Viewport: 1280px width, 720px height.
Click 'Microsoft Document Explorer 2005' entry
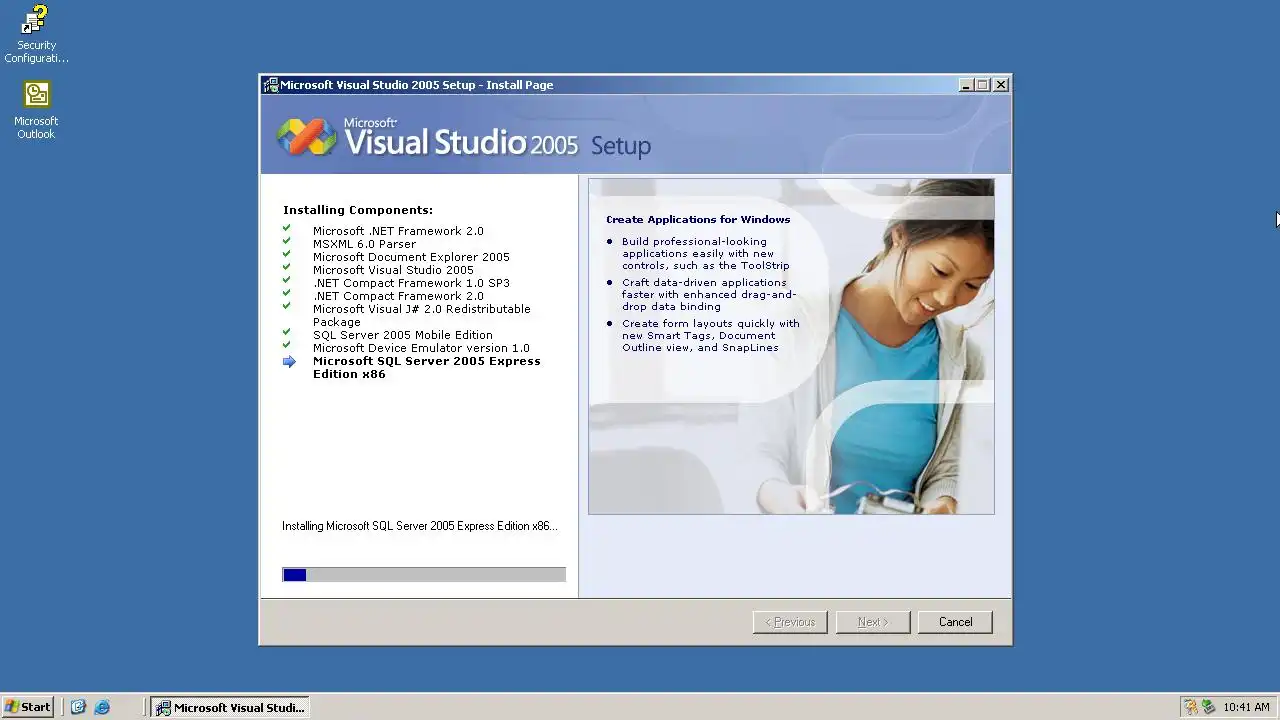pos(411,257)
